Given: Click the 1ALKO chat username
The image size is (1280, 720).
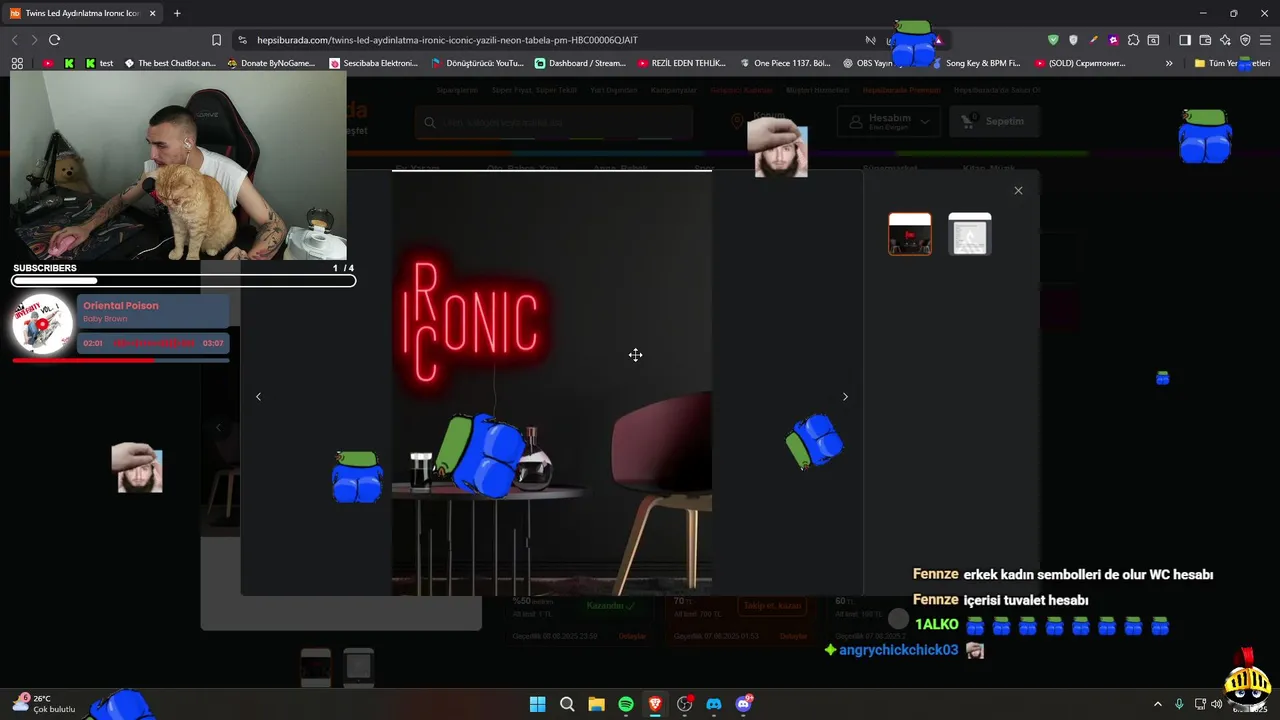Looking at the screenshot, I should coord(936,624).
